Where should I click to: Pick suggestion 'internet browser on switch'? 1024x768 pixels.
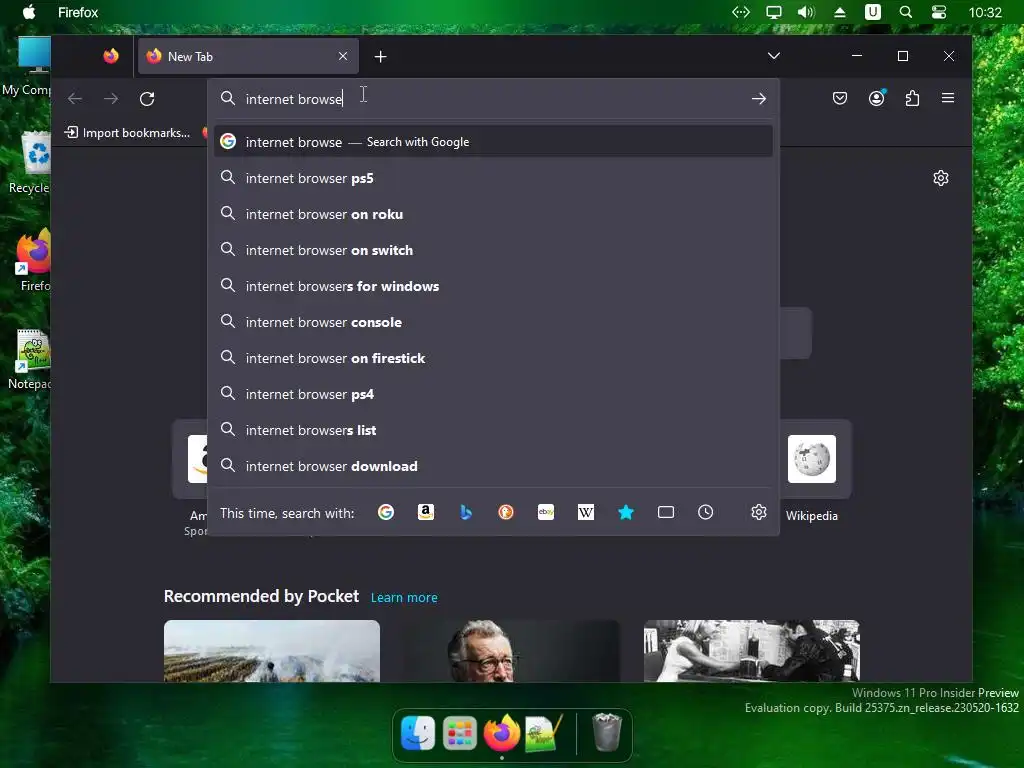tap(493, 249)
